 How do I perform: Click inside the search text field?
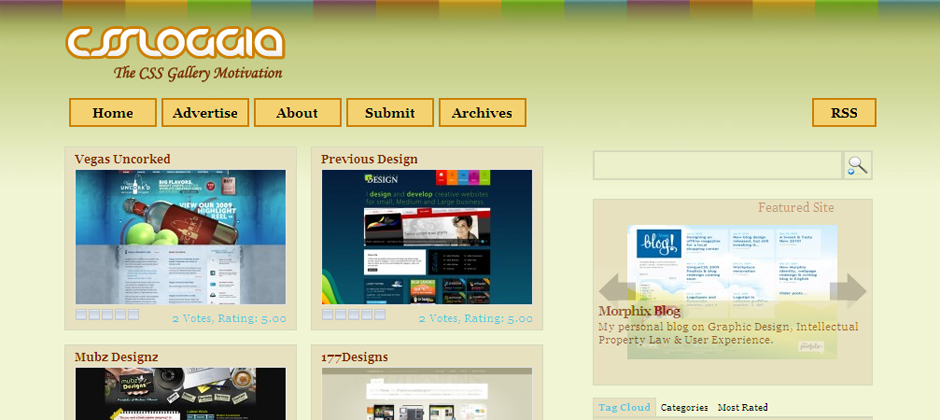[718, 165]
